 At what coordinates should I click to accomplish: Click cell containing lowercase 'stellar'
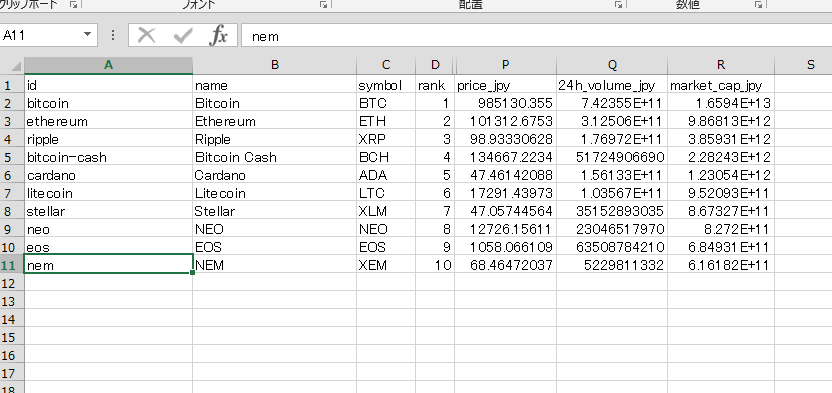(x=108, y=211)
